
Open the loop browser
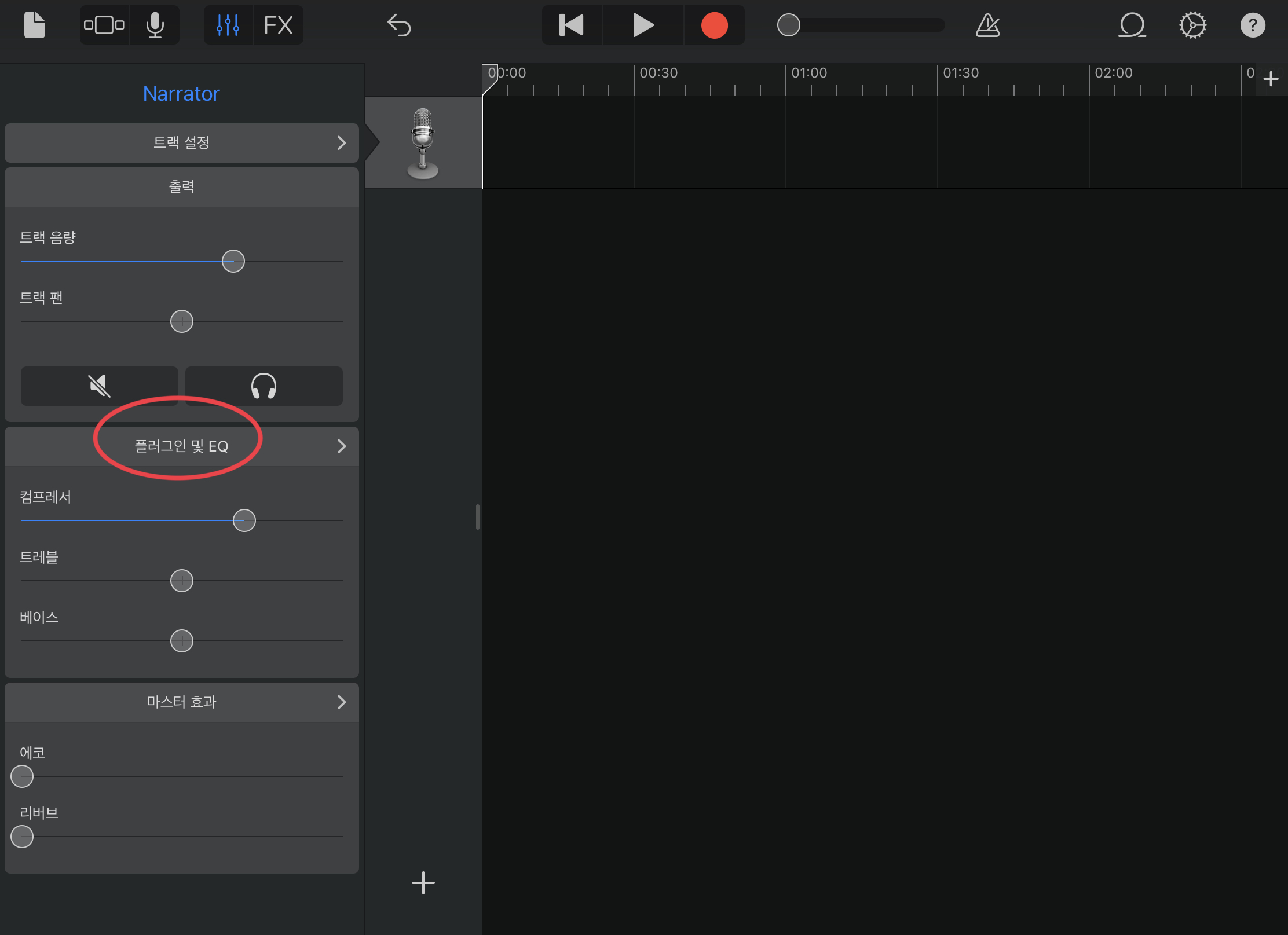1132,25
